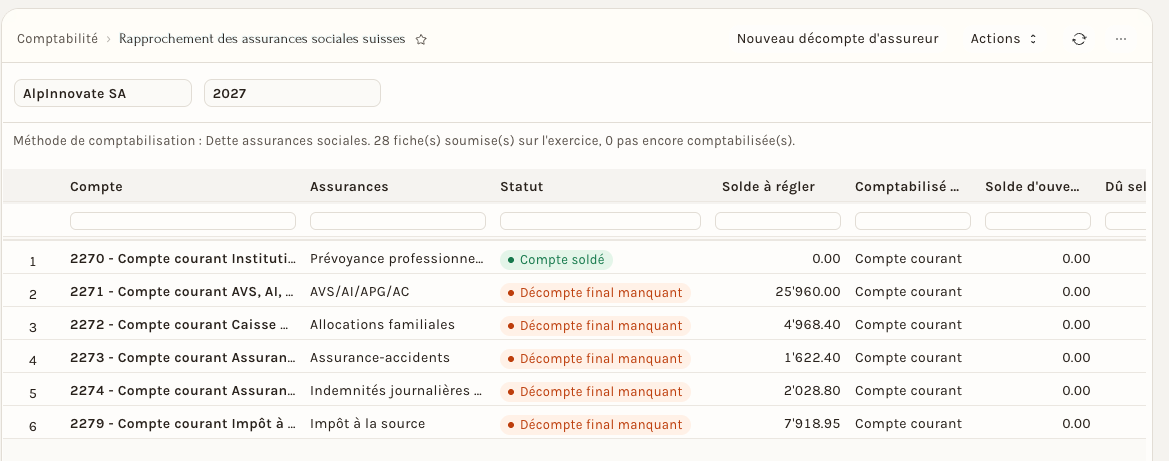
Task: Select row number 4
Action: [33, 360]
